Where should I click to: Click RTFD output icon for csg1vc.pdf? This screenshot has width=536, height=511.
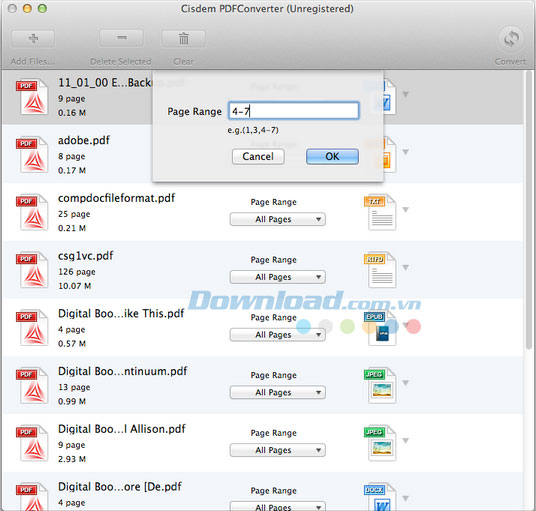(x=380, y=270)
